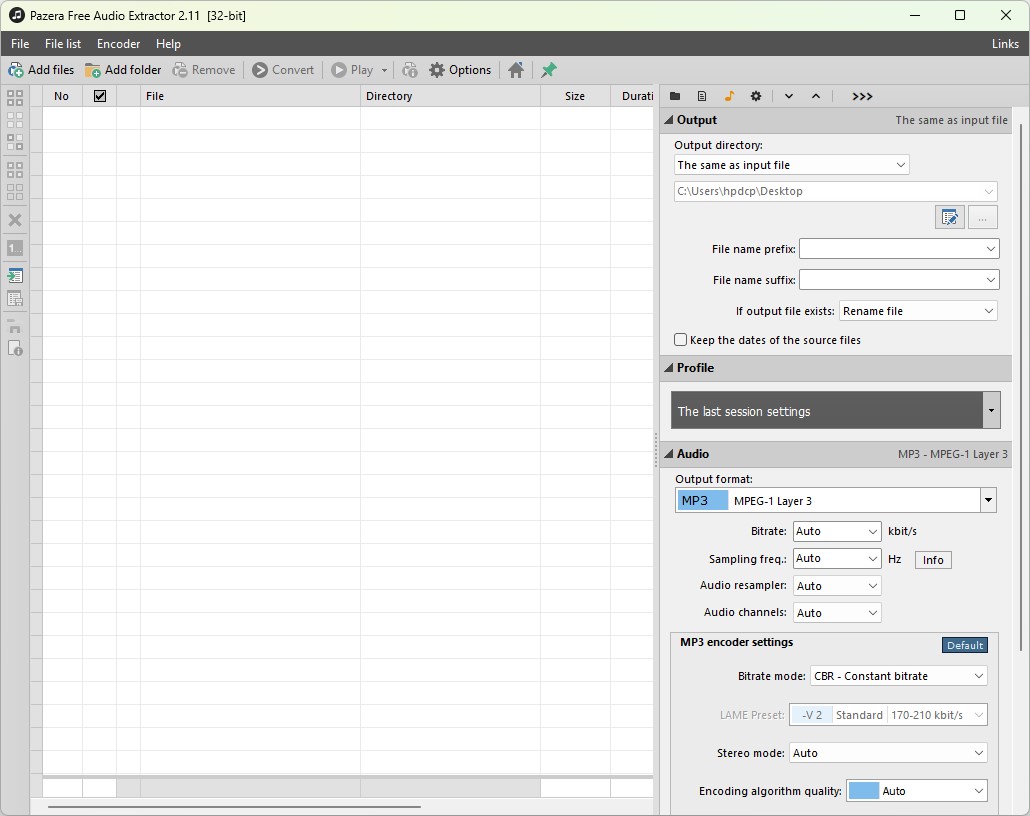Image resolution: width=1030 pixels, height=816 pixels.
Task: Toggle the checkbox in the file list header
Action: tap(100, 96)
